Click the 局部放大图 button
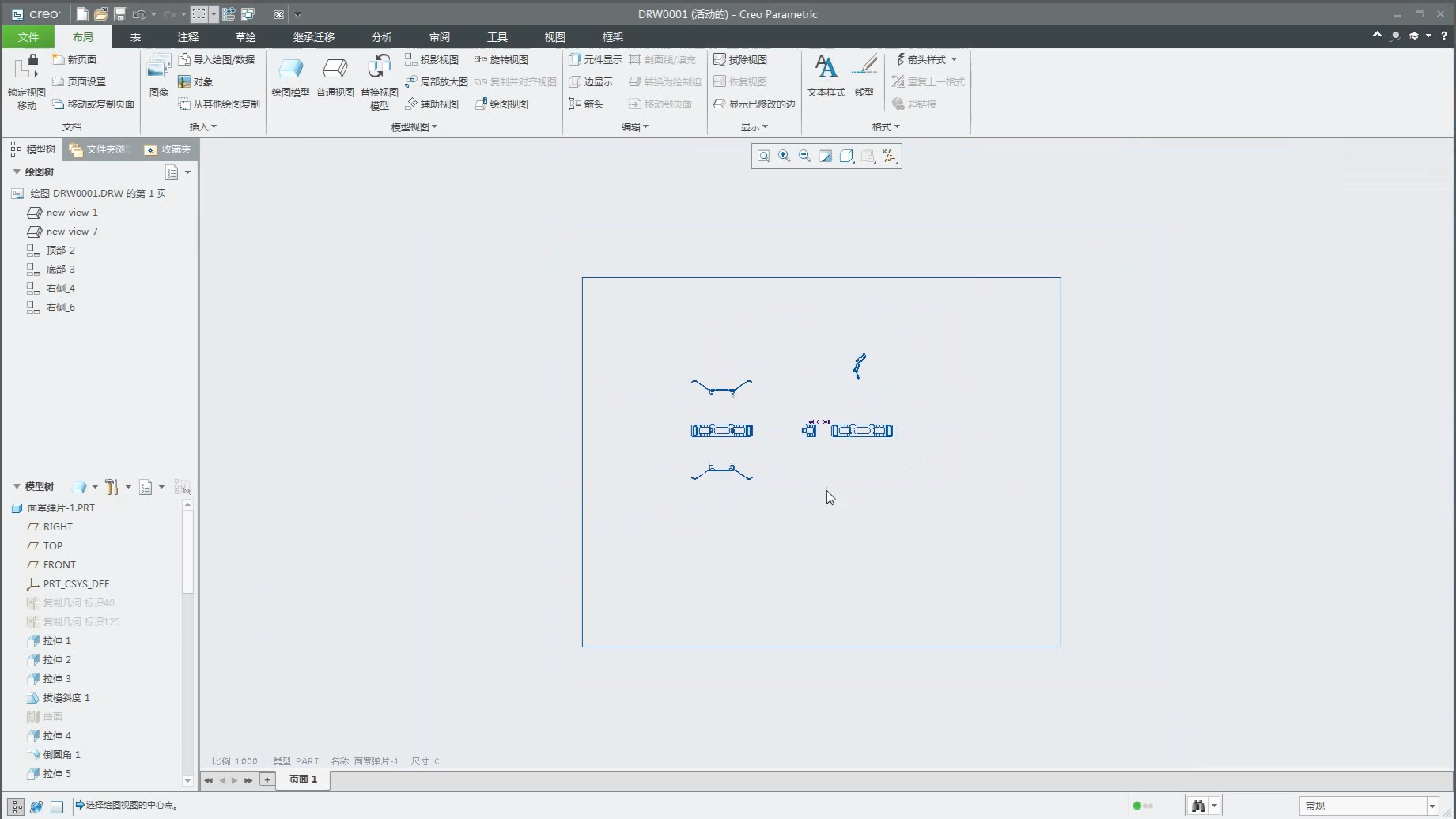Viewport: 1456px width, 819px height. point(436,82)
